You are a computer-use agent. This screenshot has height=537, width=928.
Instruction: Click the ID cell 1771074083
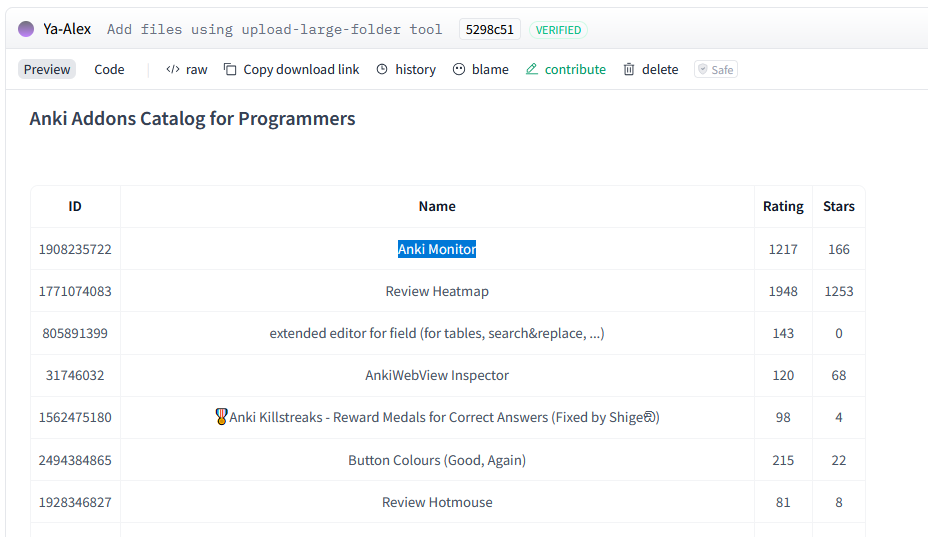click(x=75, y=291)
